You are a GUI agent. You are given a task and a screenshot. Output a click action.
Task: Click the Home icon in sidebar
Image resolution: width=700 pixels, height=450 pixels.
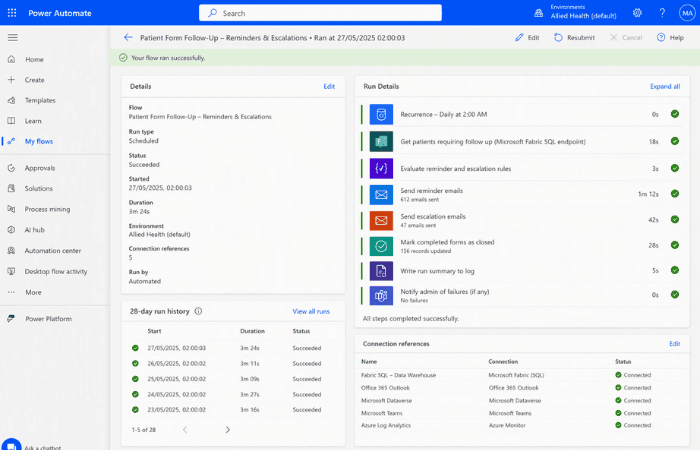tap(12, 59)
